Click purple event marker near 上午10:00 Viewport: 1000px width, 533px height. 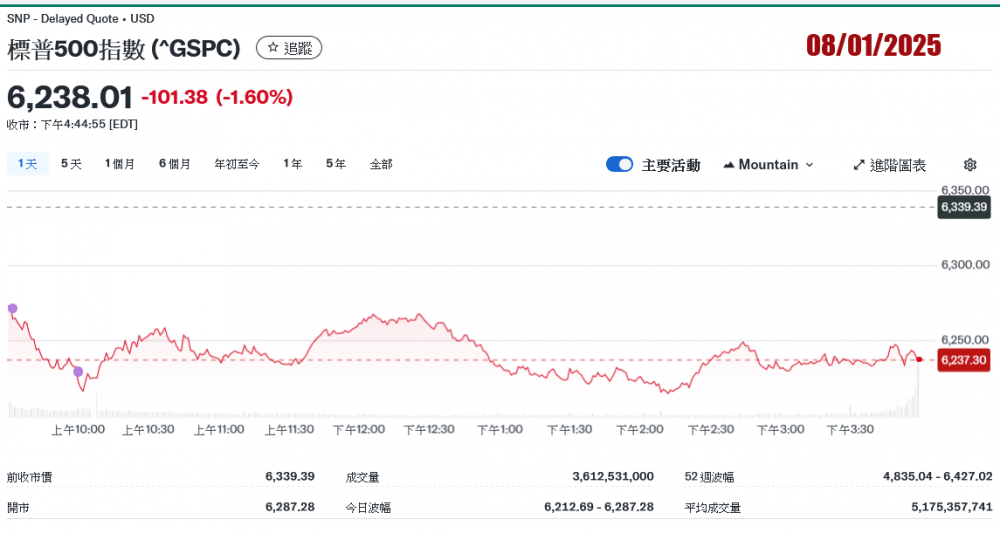tap(78, 371)
